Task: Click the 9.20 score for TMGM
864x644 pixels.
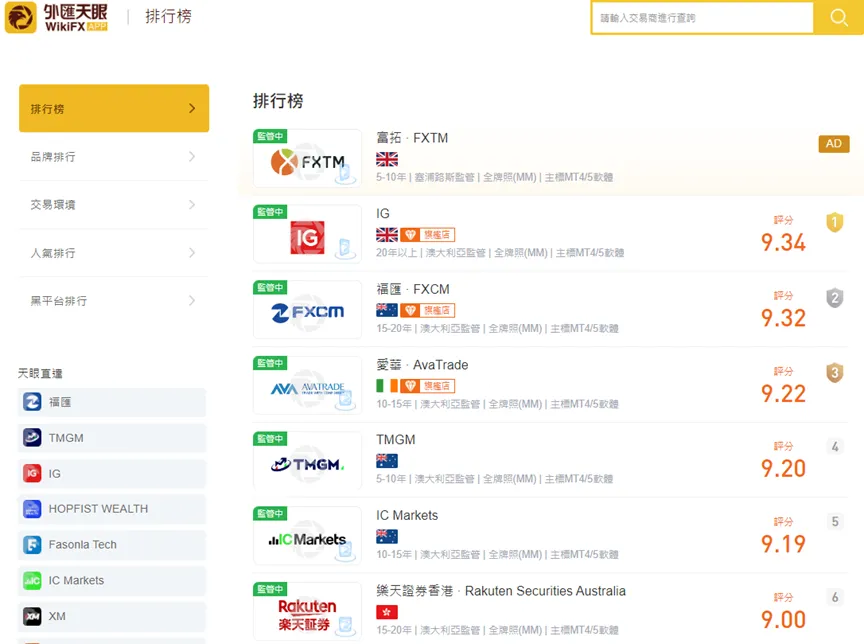Action: (x=783, y=468)
